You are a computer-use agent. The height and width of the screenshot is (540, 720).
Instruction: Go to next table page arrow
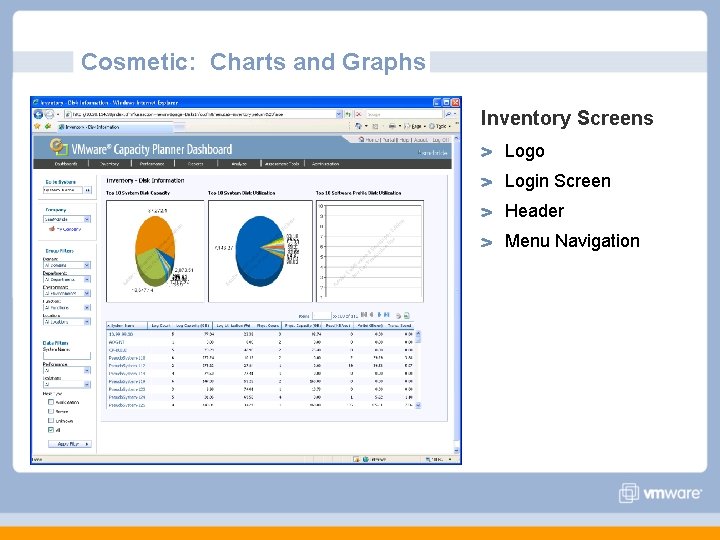379,315
